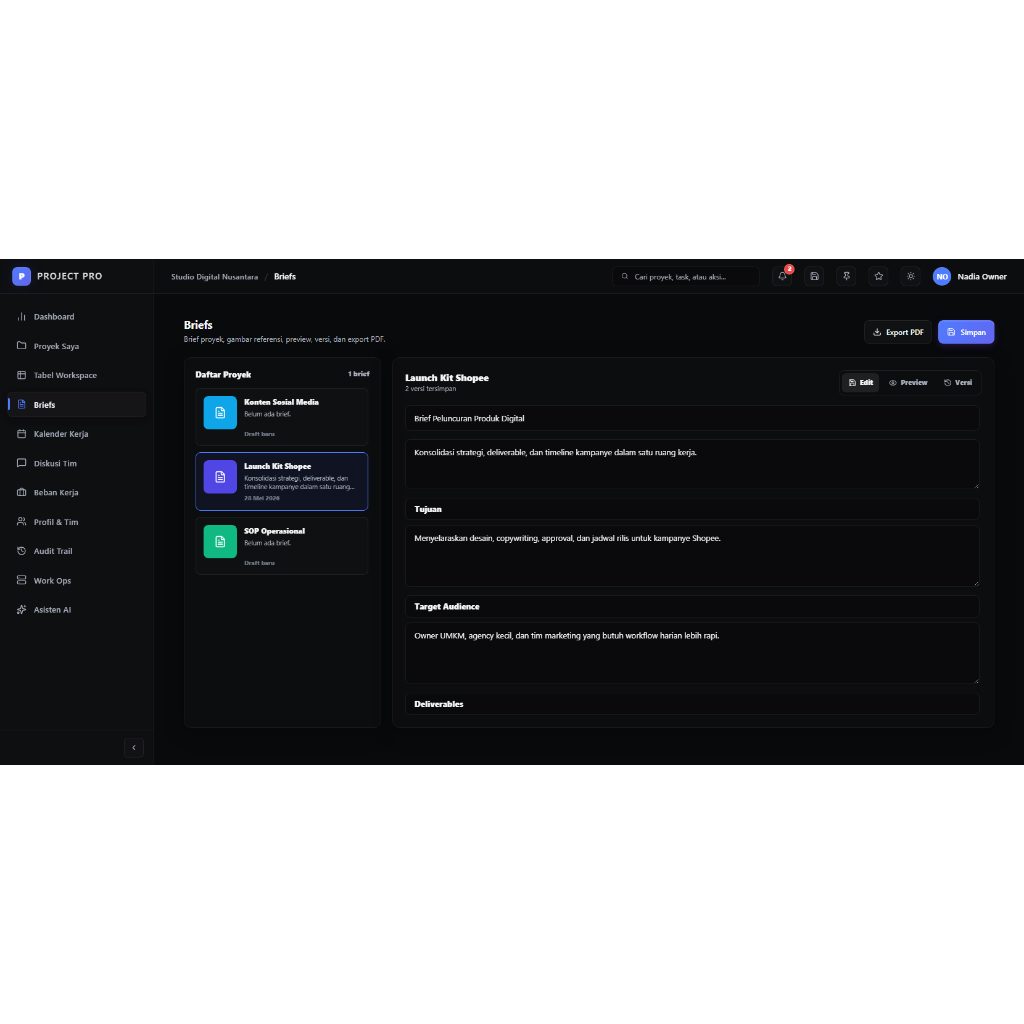Click Konten Sosial Media blue document icon
The image size is (1024, 1024).
tap(220, 413)
